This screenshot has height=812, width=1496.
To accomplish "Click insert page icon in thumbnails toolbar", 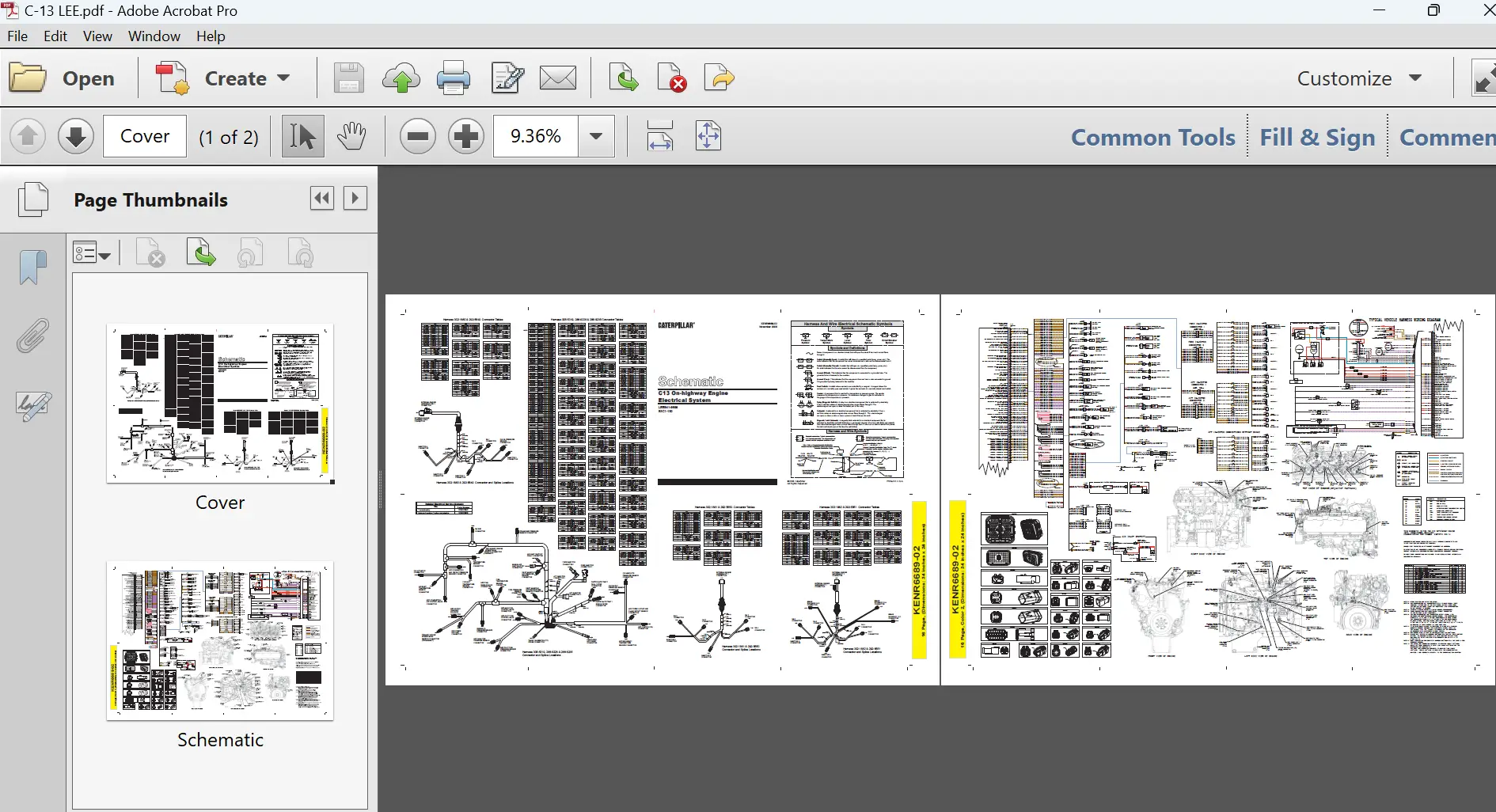I will [201, 253].
